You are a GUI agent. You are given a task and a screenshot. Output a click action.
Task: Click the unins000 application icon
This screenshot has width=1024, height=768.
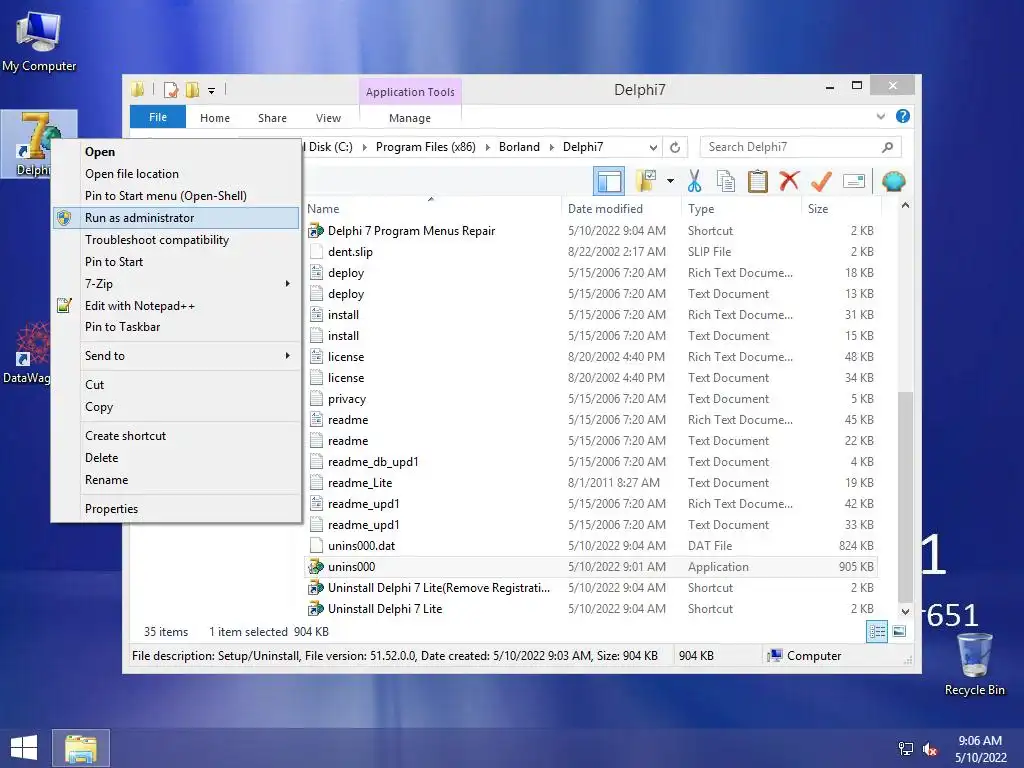[x=316, y=567]
